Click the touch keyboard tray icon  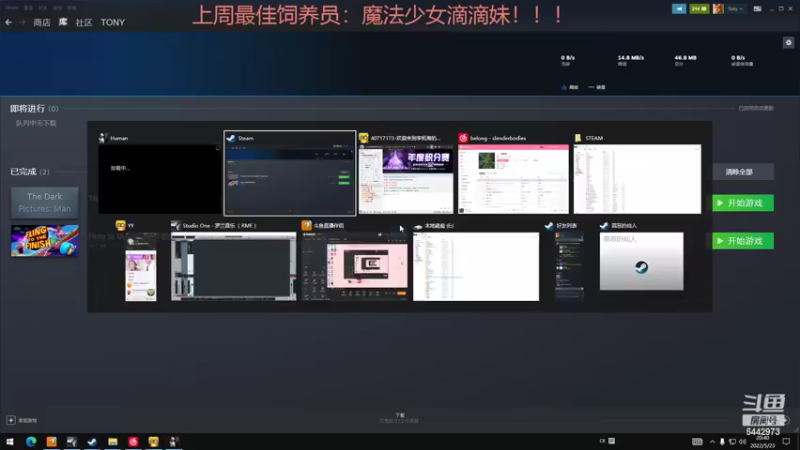[697, 442]
